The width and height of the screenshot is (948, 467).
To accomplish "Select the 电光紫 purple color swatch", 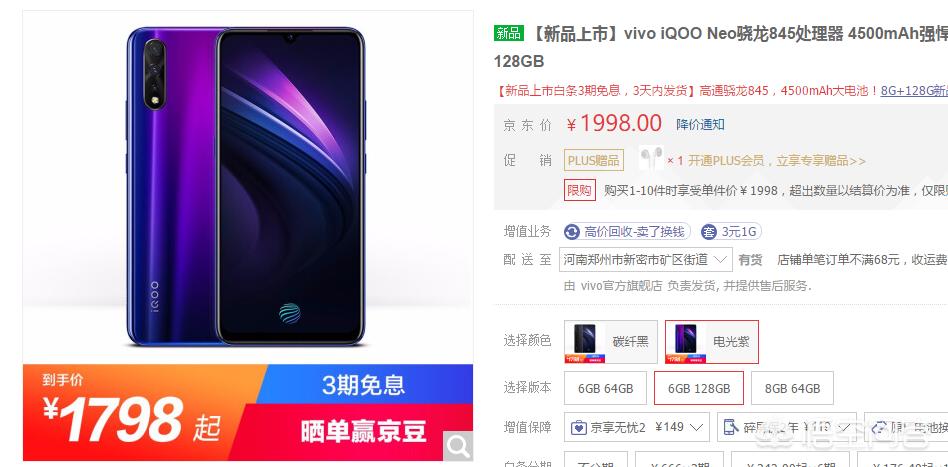I will (712, 342).
